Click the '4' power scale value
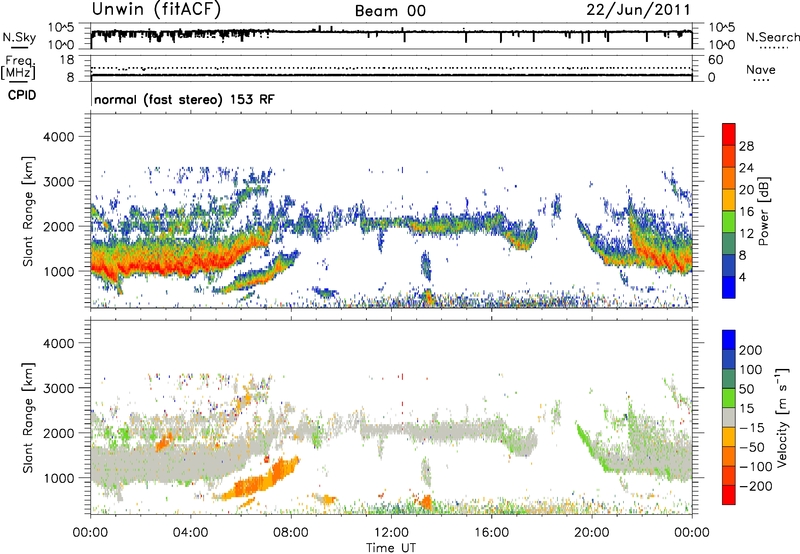Viewport: 800px width, 554px height. coord(743,277)
